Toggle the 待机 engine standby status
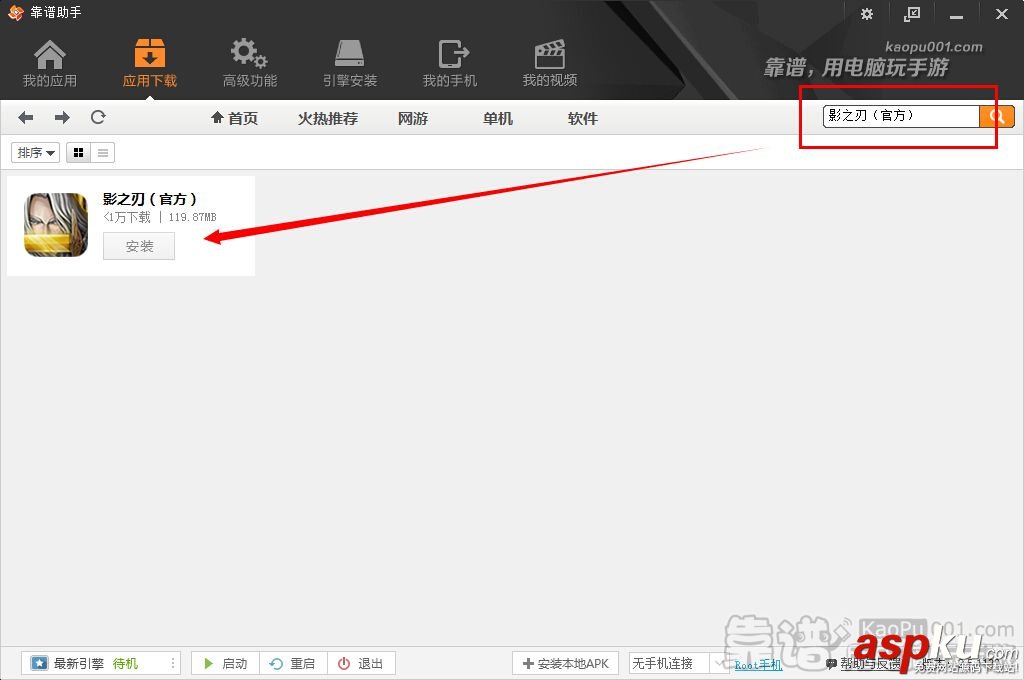 click(x=126, y=663)
